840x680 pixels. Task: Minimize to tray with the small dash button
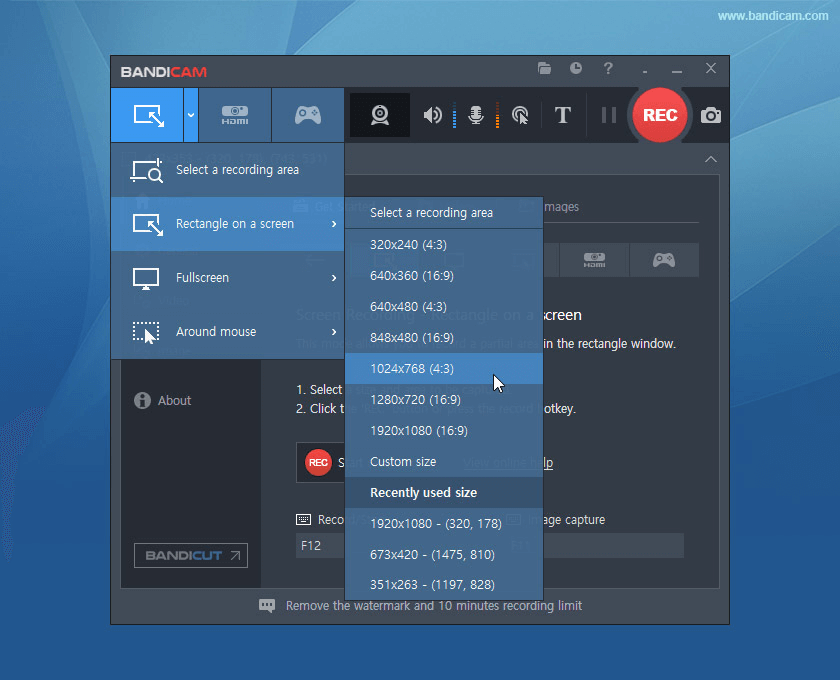(645, 72)
